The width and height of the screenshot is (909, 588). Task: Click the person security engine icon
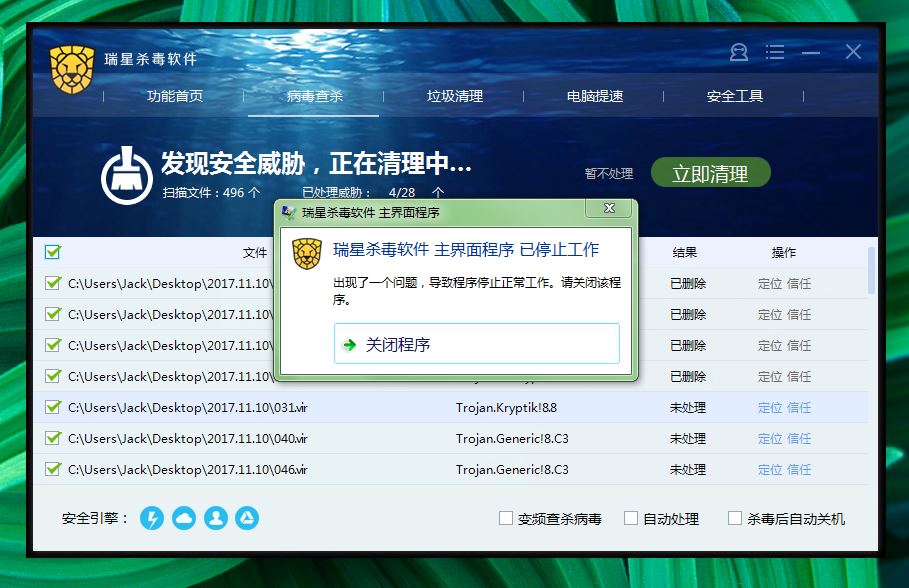(x=216, y=518)
